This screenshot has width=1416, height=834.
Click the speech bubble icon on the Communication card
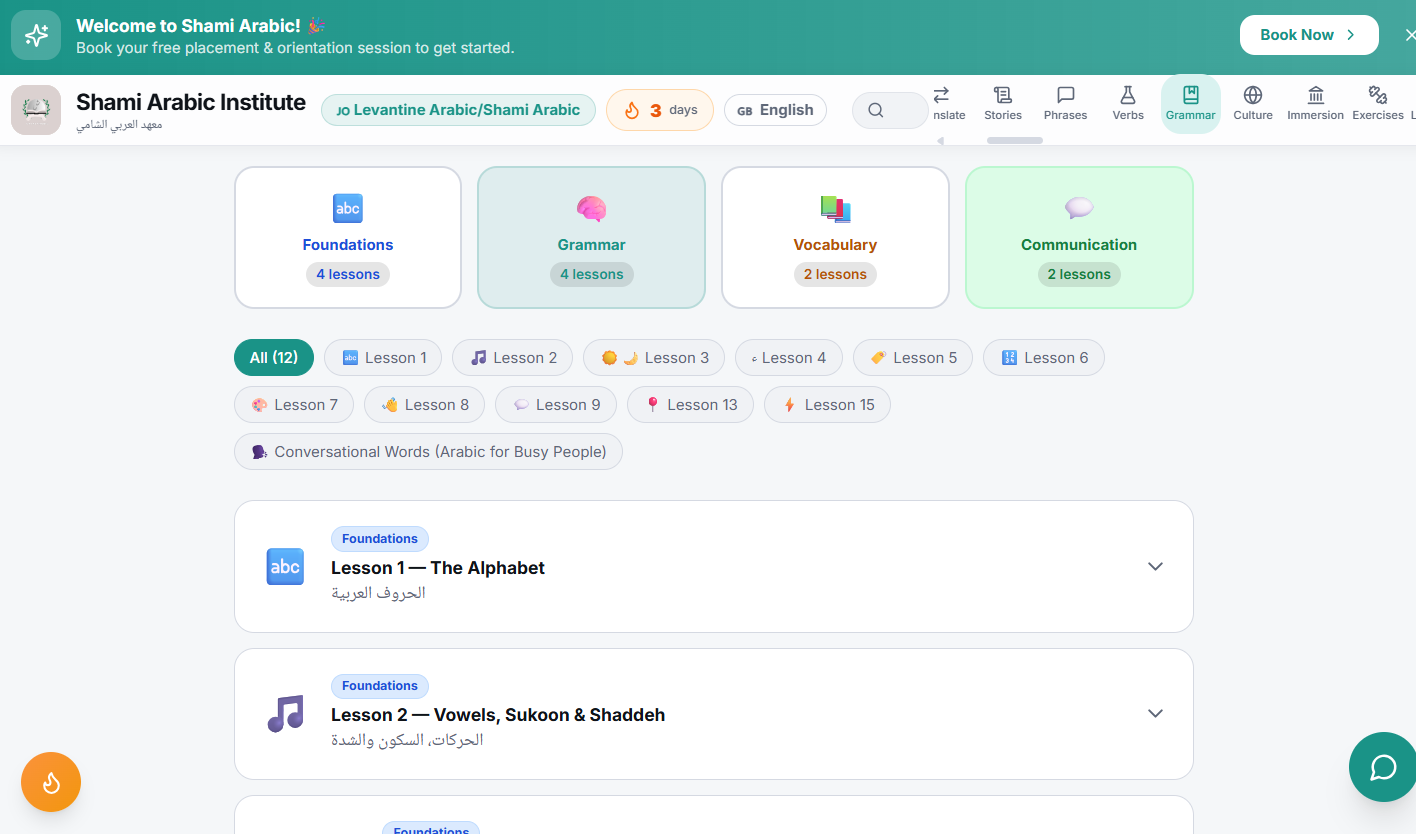[1079, 208]
